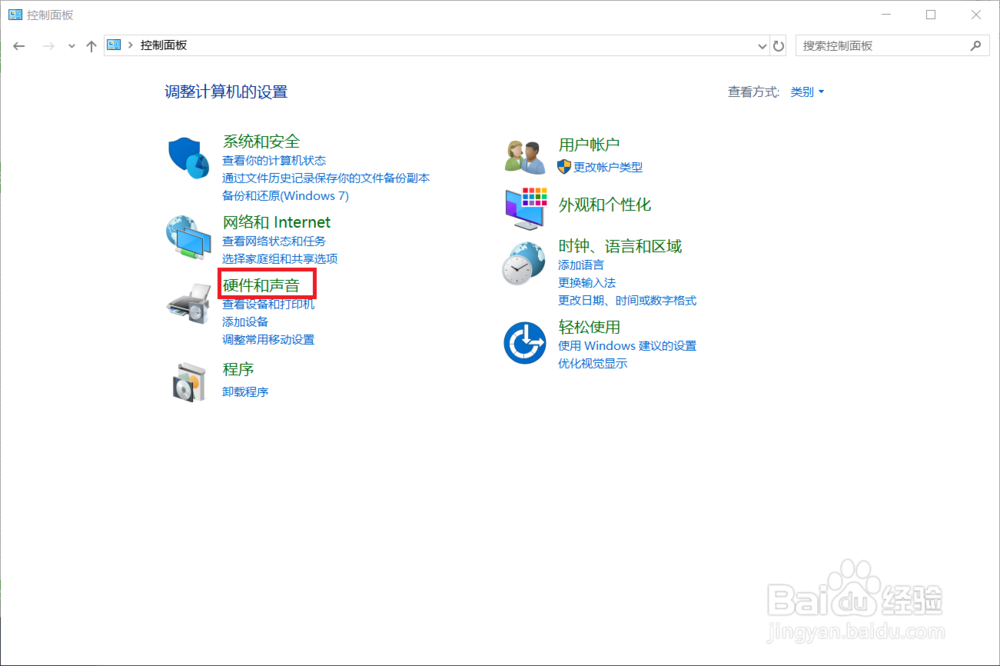
Task: Click the back arrow navigation button
Action: (19, 46)
